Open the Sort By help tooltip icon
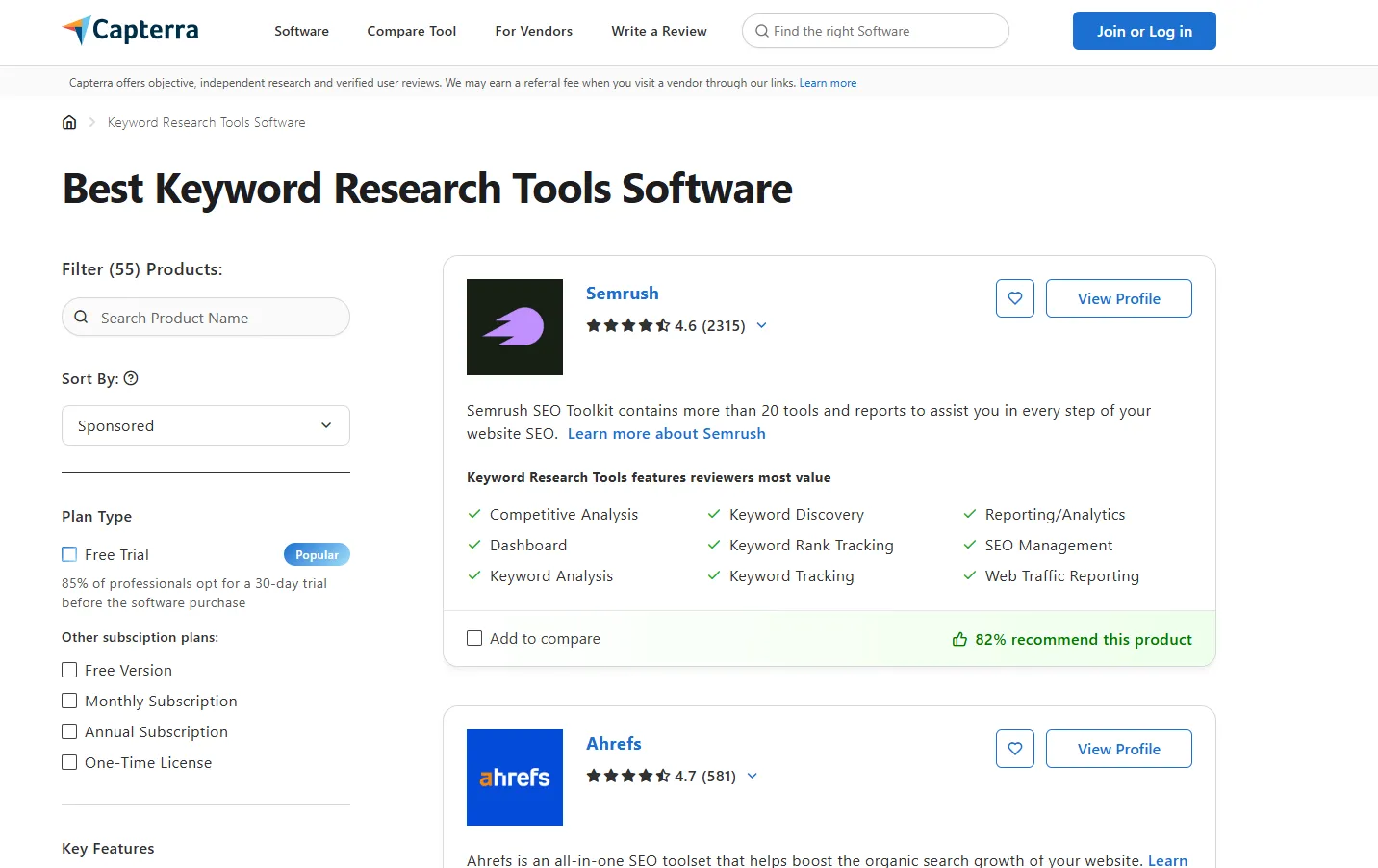Image resolution: width=1378 pixels, height=868 pixels. 132,378
